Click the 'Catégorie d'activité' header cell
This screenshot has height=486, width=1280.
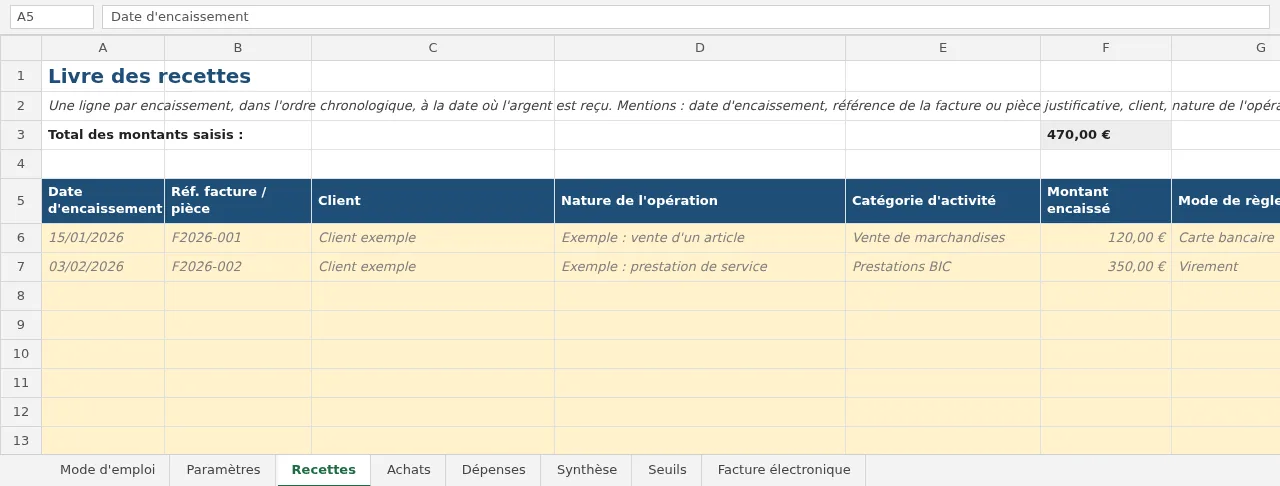pos(943,201)
